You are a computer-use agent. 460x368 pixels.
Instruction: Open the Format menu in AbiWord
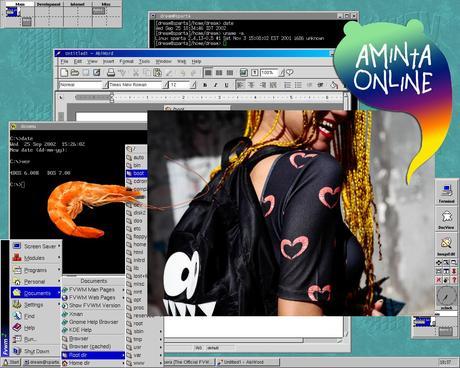point(126,61)
